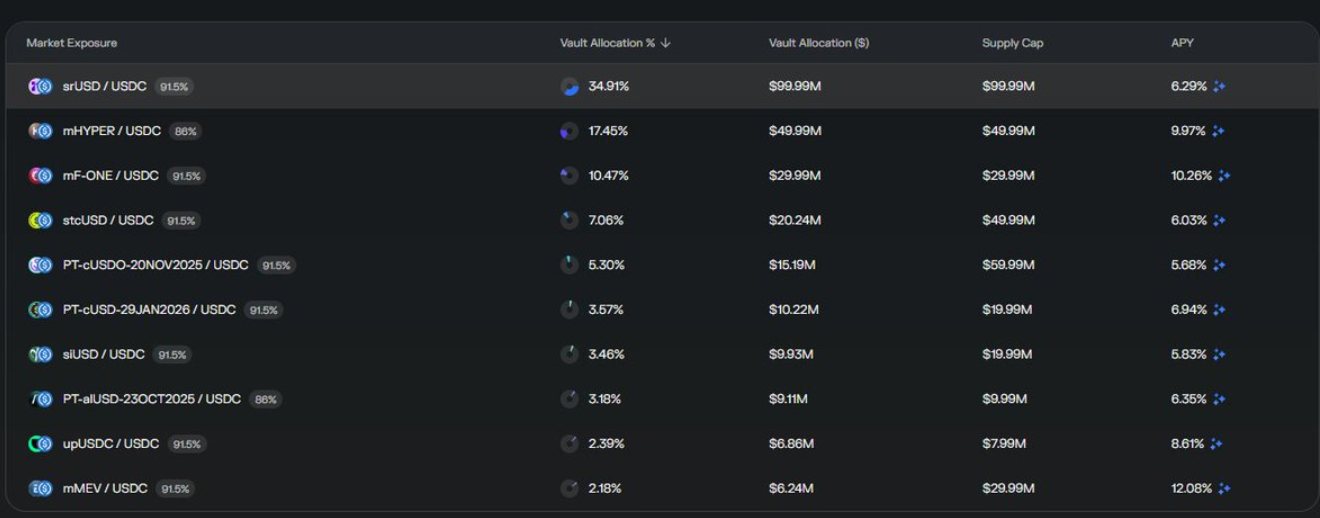The width and height of the screenshot is (1320, 518).
Task: Click sparkle icon beside 12.08% APY
Action: tap(1224, 489)
